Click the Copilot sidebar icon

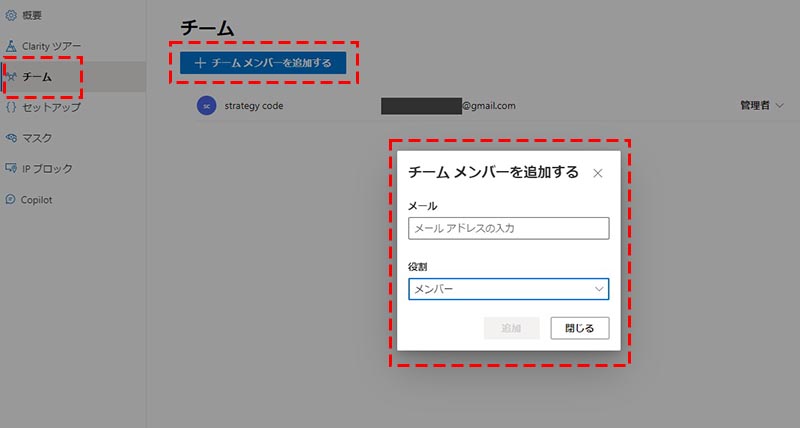tap(11, 200)
